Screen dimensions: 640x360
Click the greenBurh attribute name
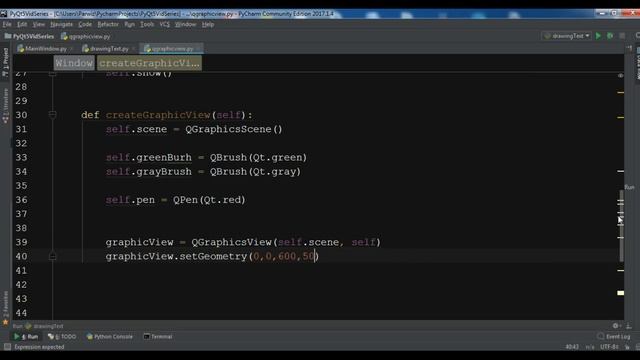point(164,158)
